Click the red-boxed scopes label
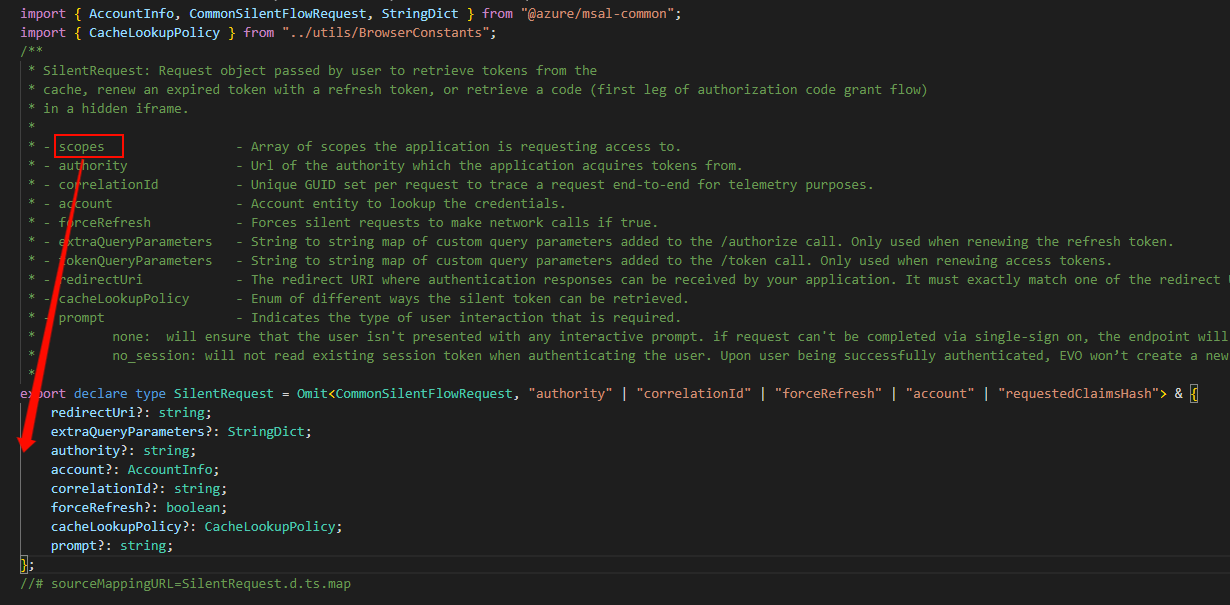Viewport: 1230px width, 605px height. coord(86,145)
